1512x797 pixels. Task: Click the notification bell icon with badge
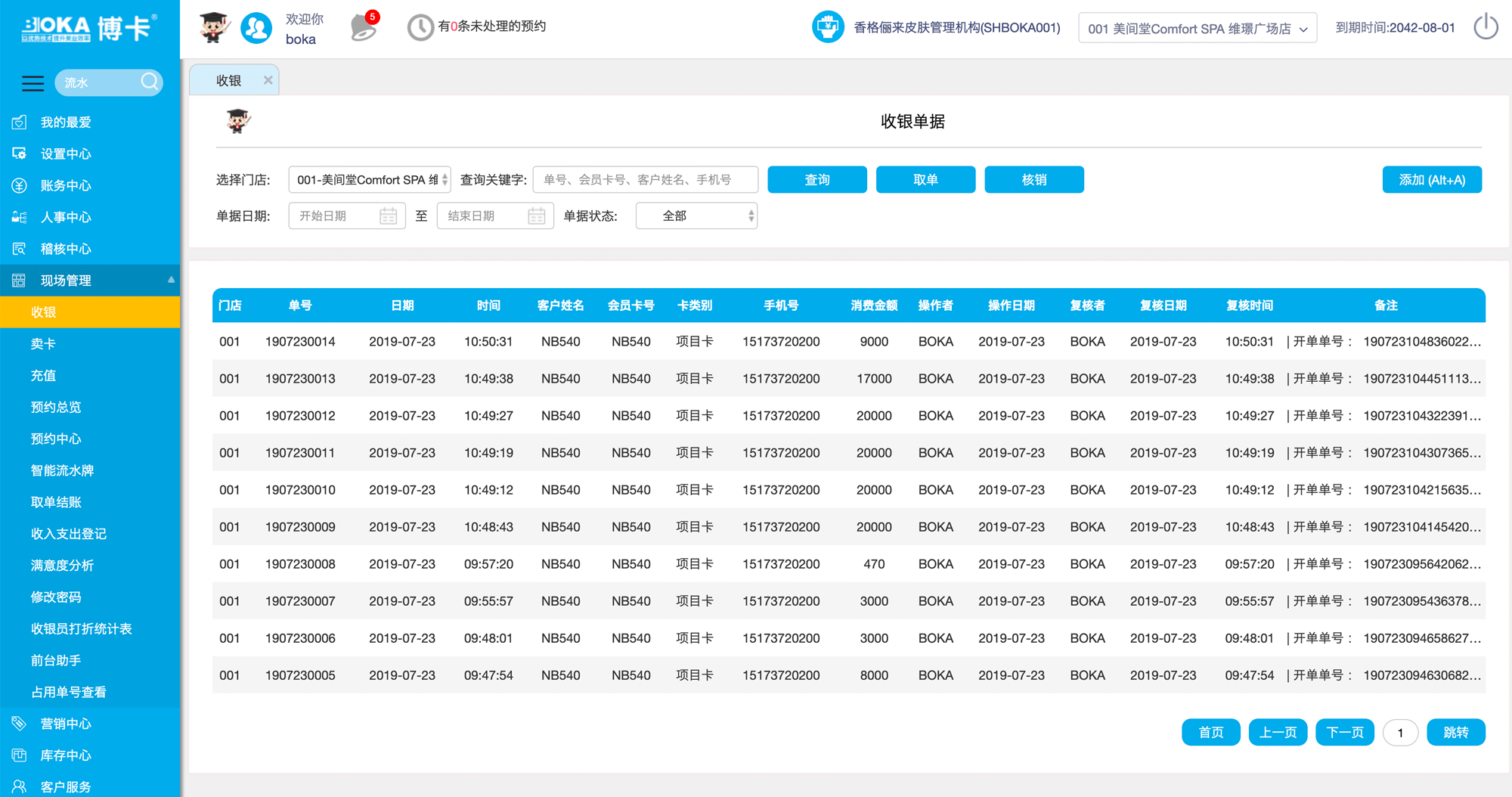pyautogui.click(x=364, y=27)
